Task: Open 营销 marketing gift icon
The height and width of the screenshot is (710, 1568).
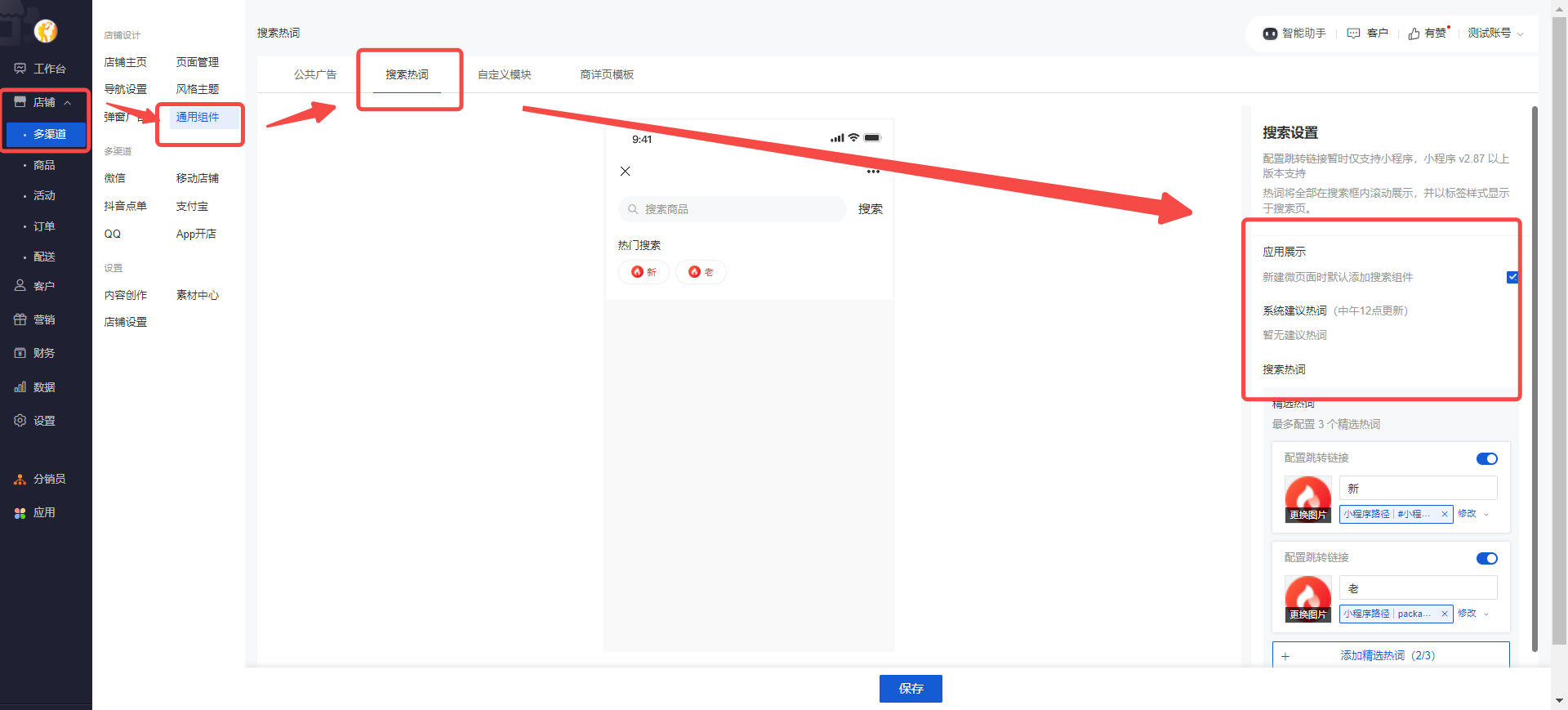Action: 20,319
